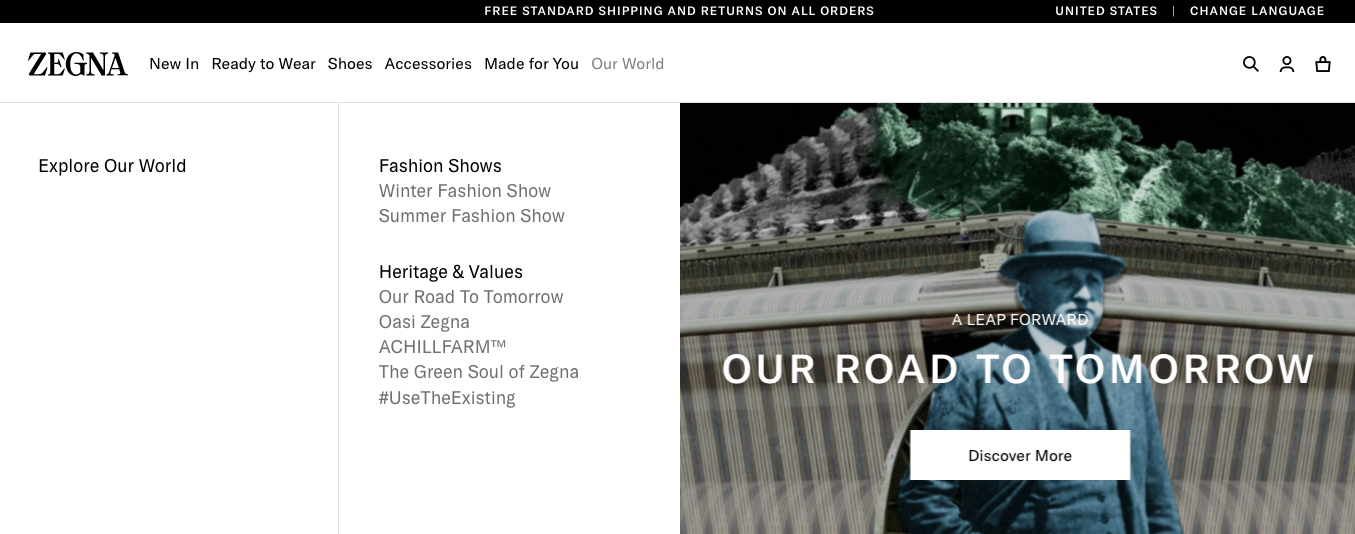The width and height of the screenshot is (1355, 534).
Task: Click the Change Language link
Action: tap(1257, 11)
